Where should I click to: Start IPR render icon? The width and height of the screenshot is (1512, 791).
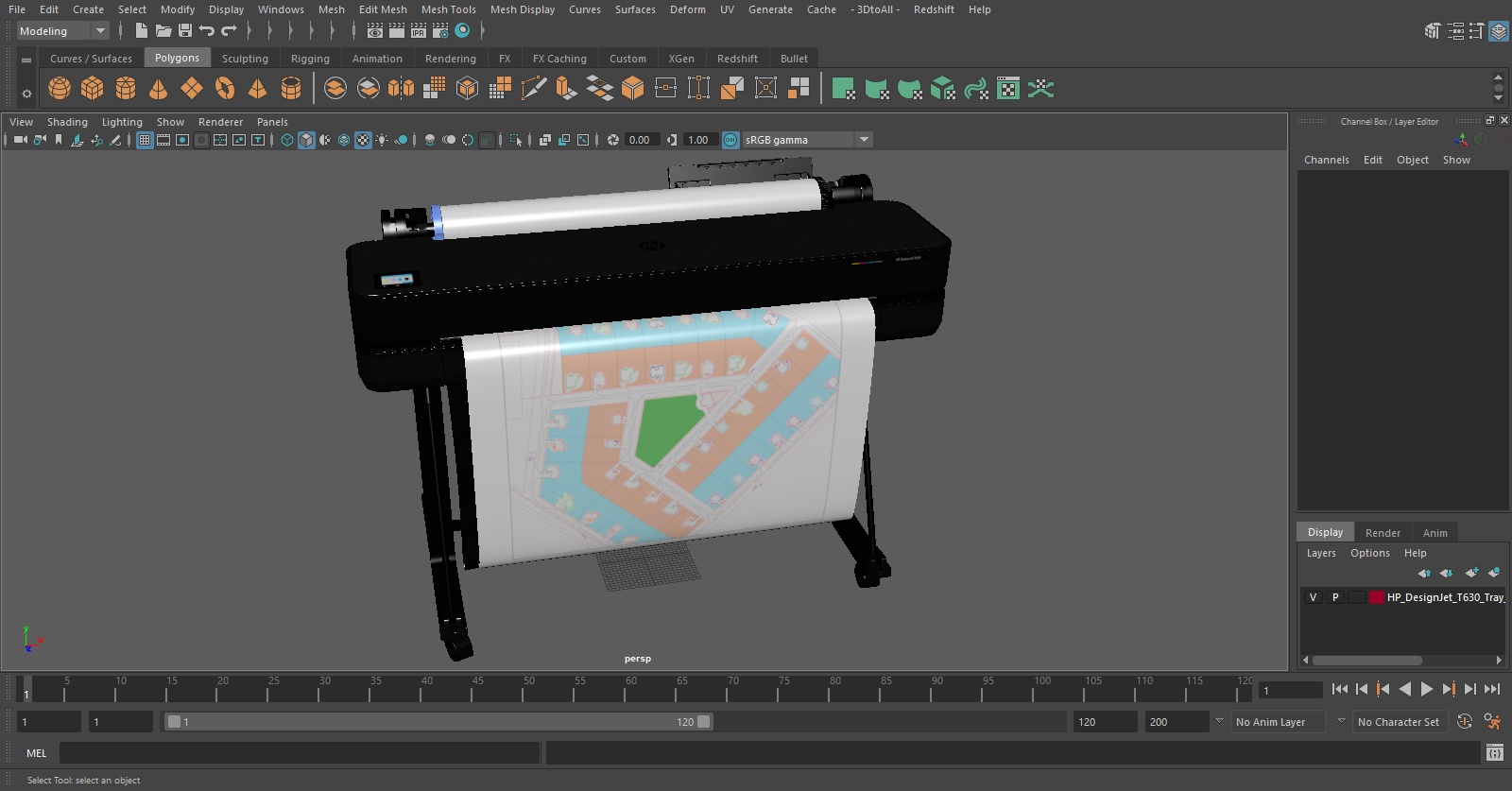(x=419, y=31)
